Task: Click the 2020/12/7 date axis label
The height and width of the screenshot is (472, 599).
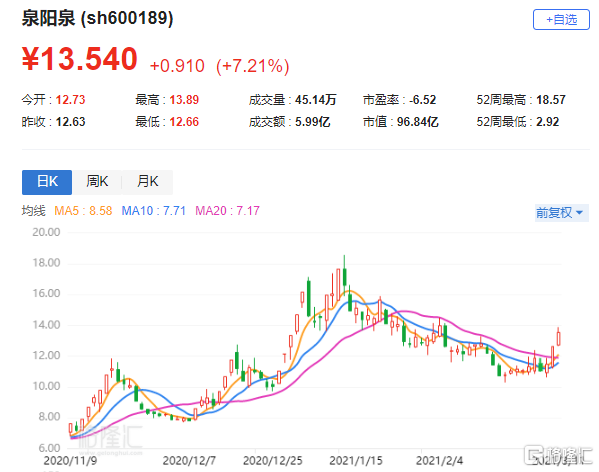Action: (189, 461)
